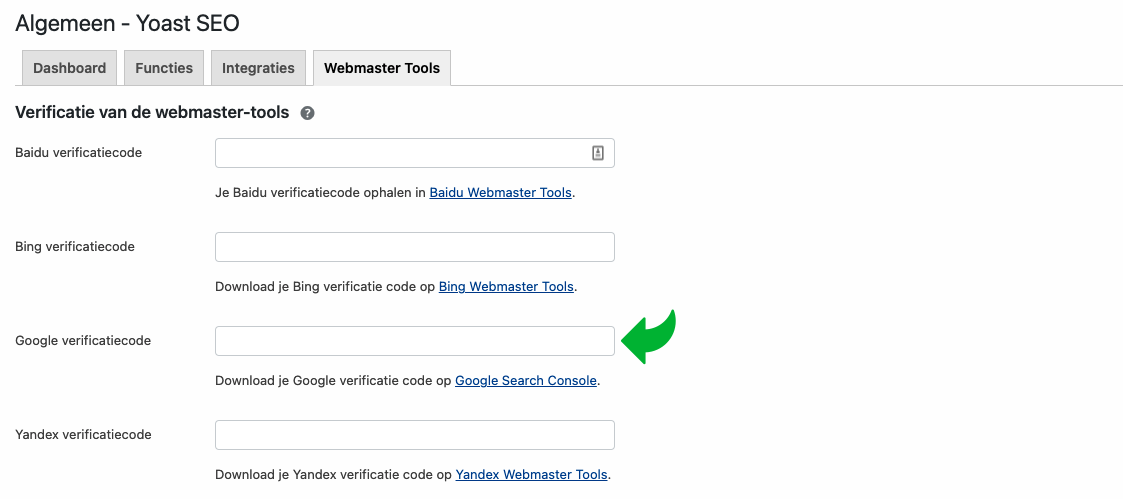1123x499 pixels.
Task: Switch to the Dashboard tab
Action: [69, 68]
